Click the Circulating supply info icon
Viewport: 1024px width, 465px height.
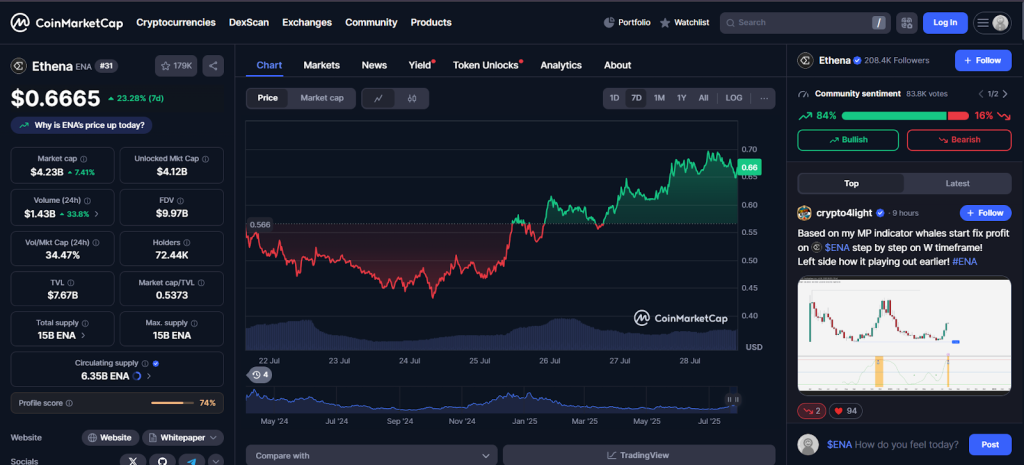(x=145, y=363)
